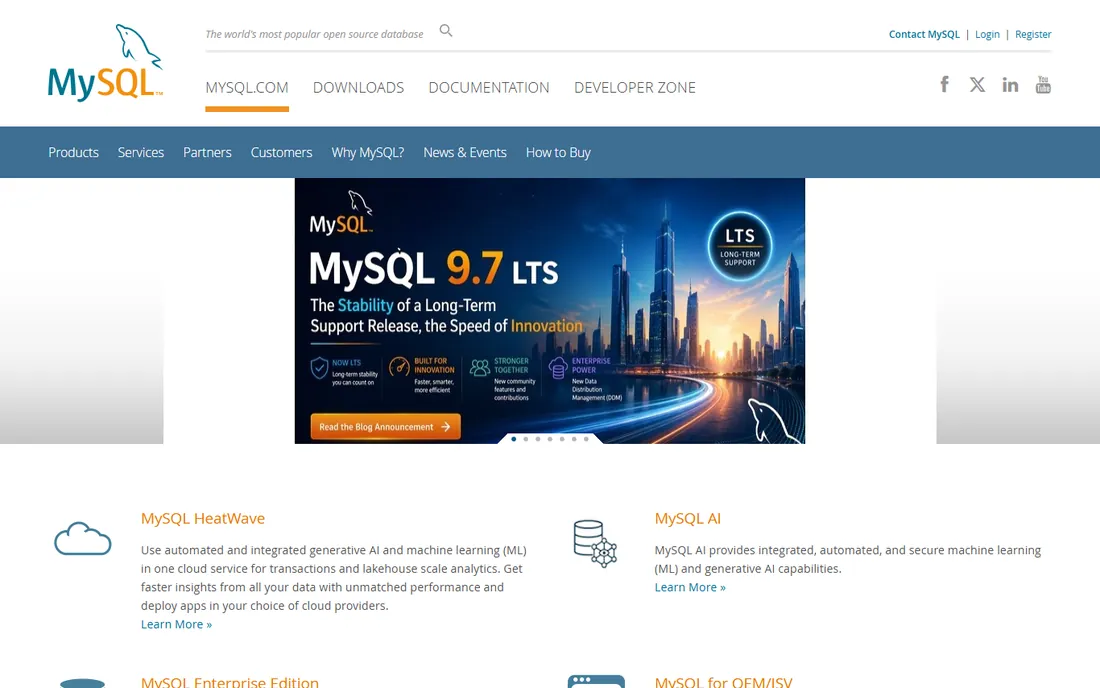This screenshot has height=688, width=1100.
Task: Open the Why MySQL? menu
Action: point(368,152)
